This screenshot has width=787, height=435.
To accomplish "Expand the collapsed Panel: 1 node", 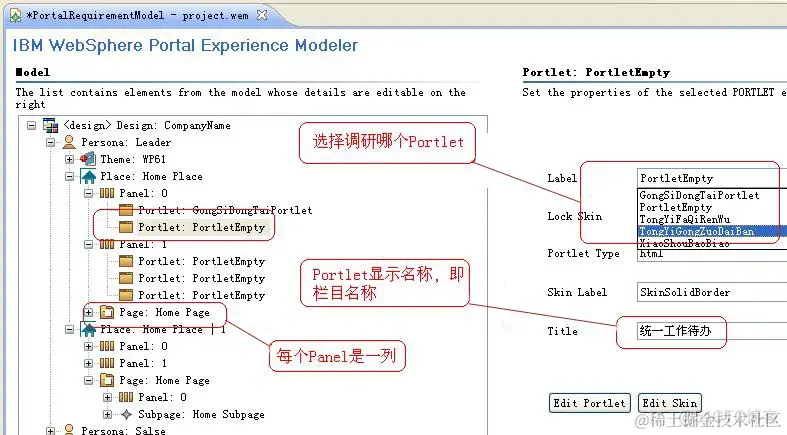I will point(88,364).
